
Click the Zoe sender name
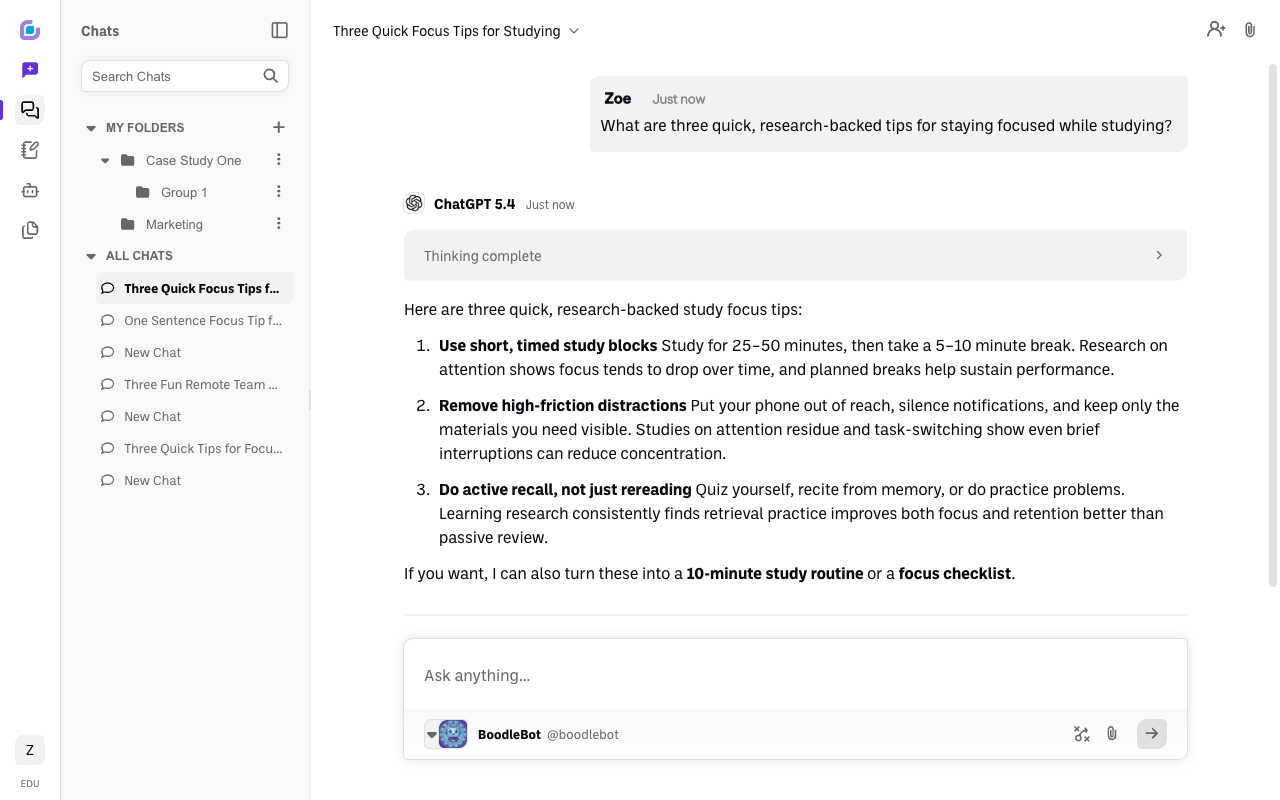[x=618, y=98]
